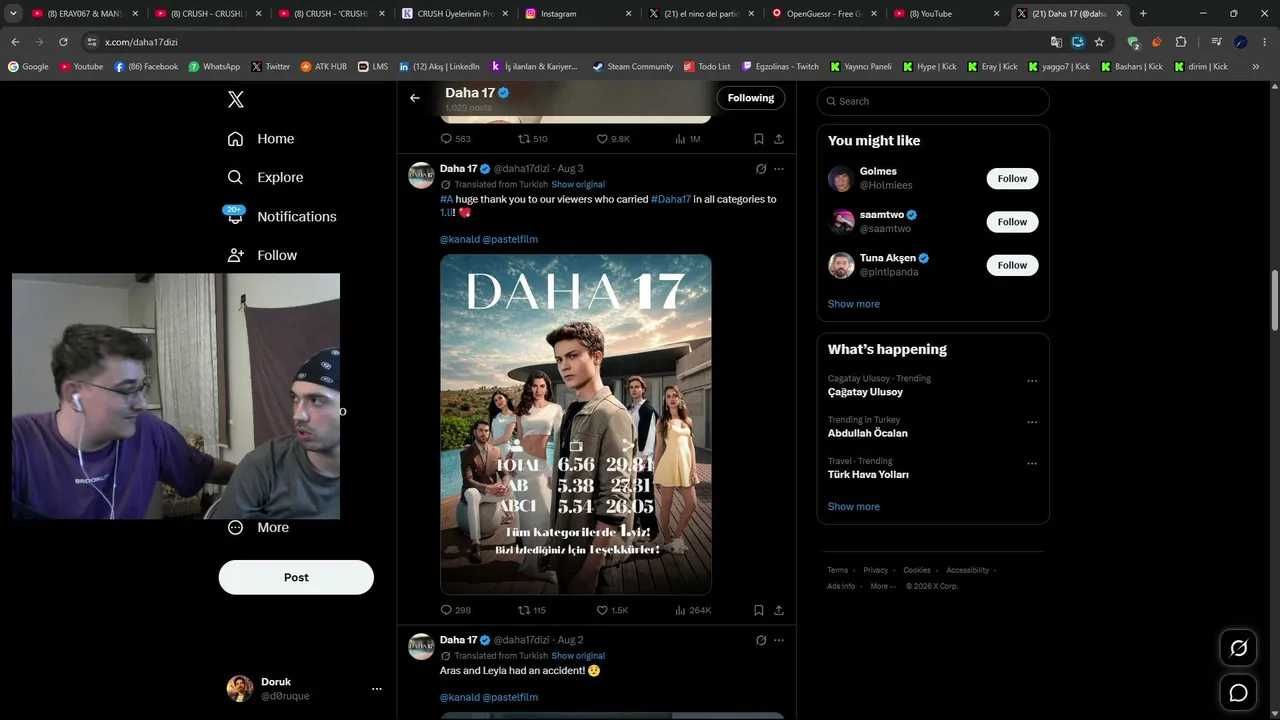Image resolution: width=1280 pixels, height=720 pixels.
Task: Open Explore in the X sidebar
Action: 265,177
